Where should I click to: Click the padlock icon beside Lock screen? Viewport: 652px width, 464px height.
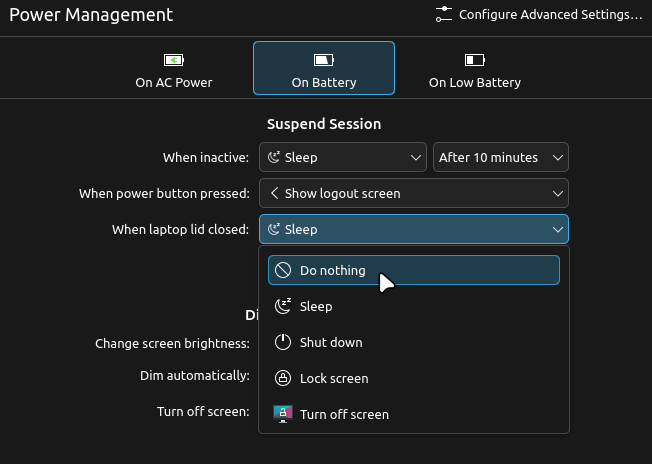[283, 378]
